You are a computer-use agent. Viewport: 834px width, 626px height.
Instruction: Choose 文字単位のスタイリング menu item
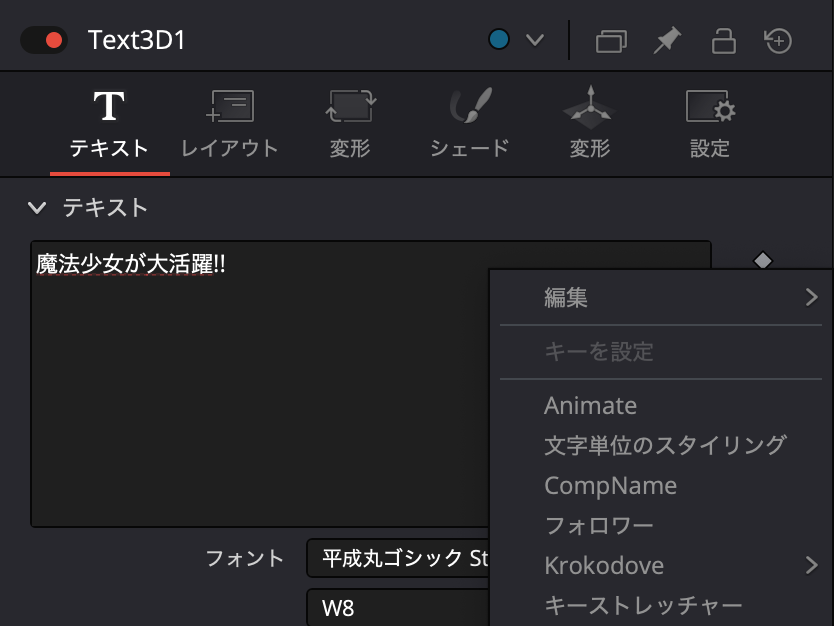[661, 445]
